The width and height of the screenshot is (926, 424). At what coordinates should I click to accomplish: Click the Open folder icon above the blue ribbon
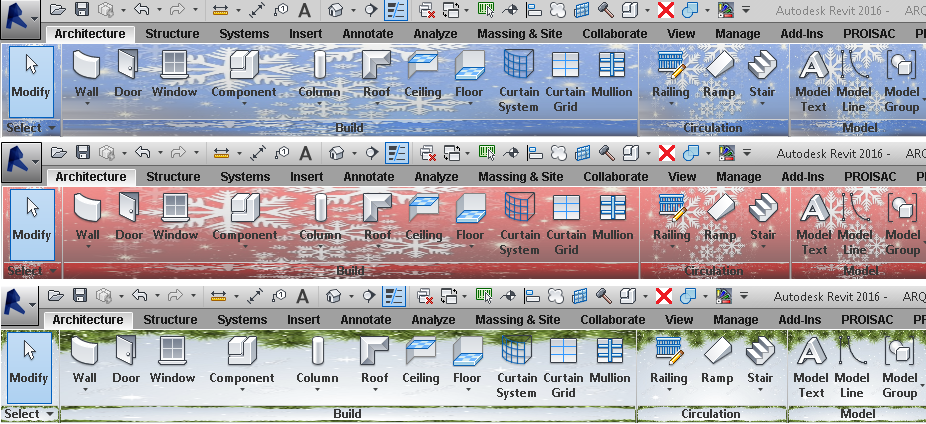57,9
